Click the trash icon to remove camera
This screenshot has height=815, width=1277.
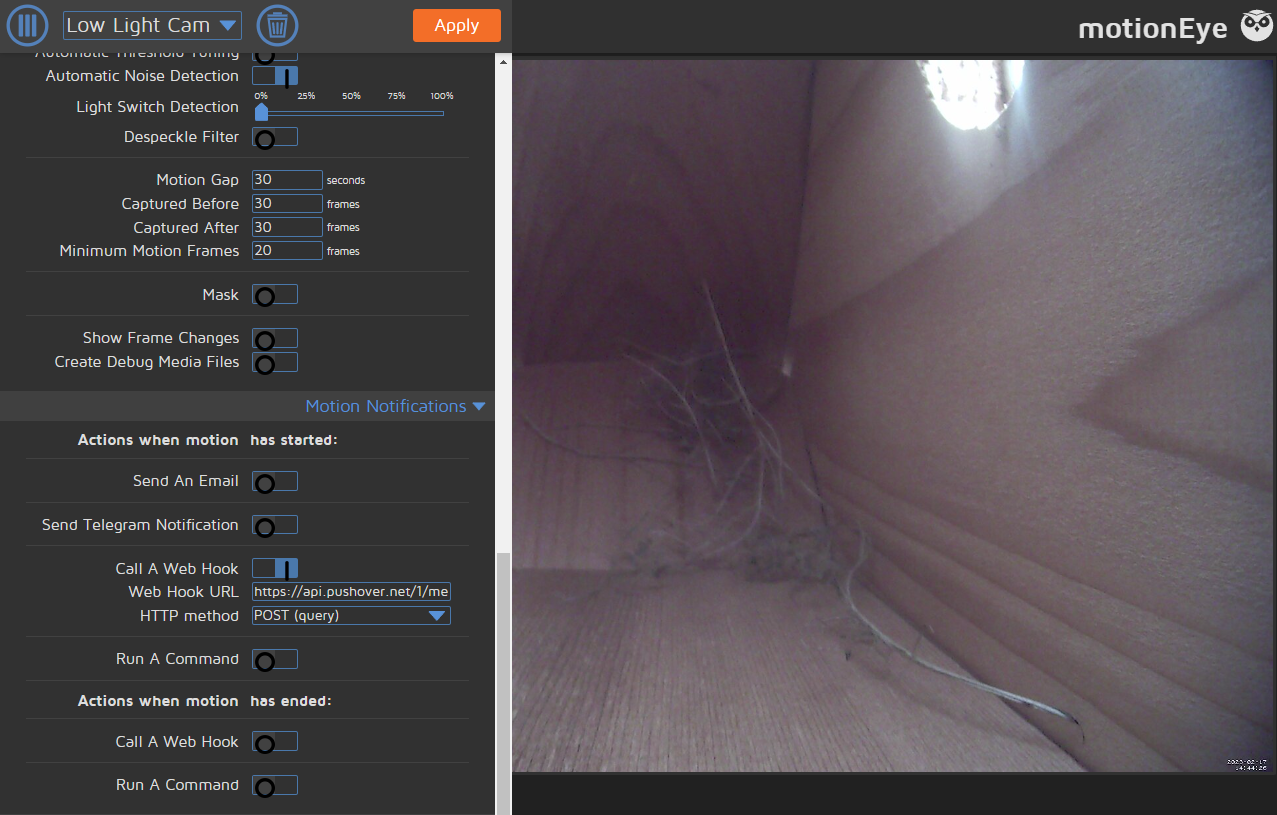(x=278, y=25)
